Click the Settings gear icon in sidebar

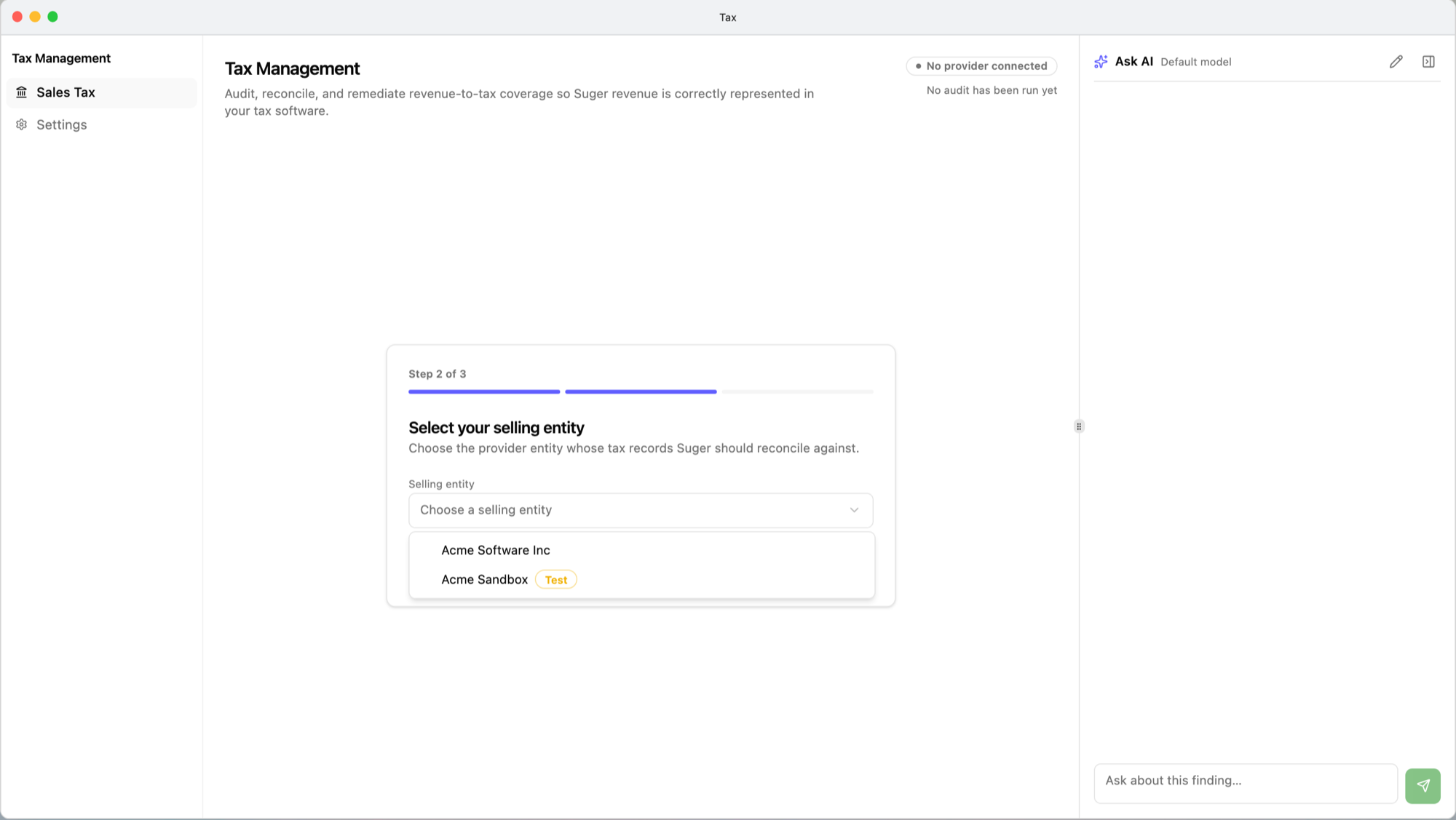pyautogui.click(x=22, y=124)
